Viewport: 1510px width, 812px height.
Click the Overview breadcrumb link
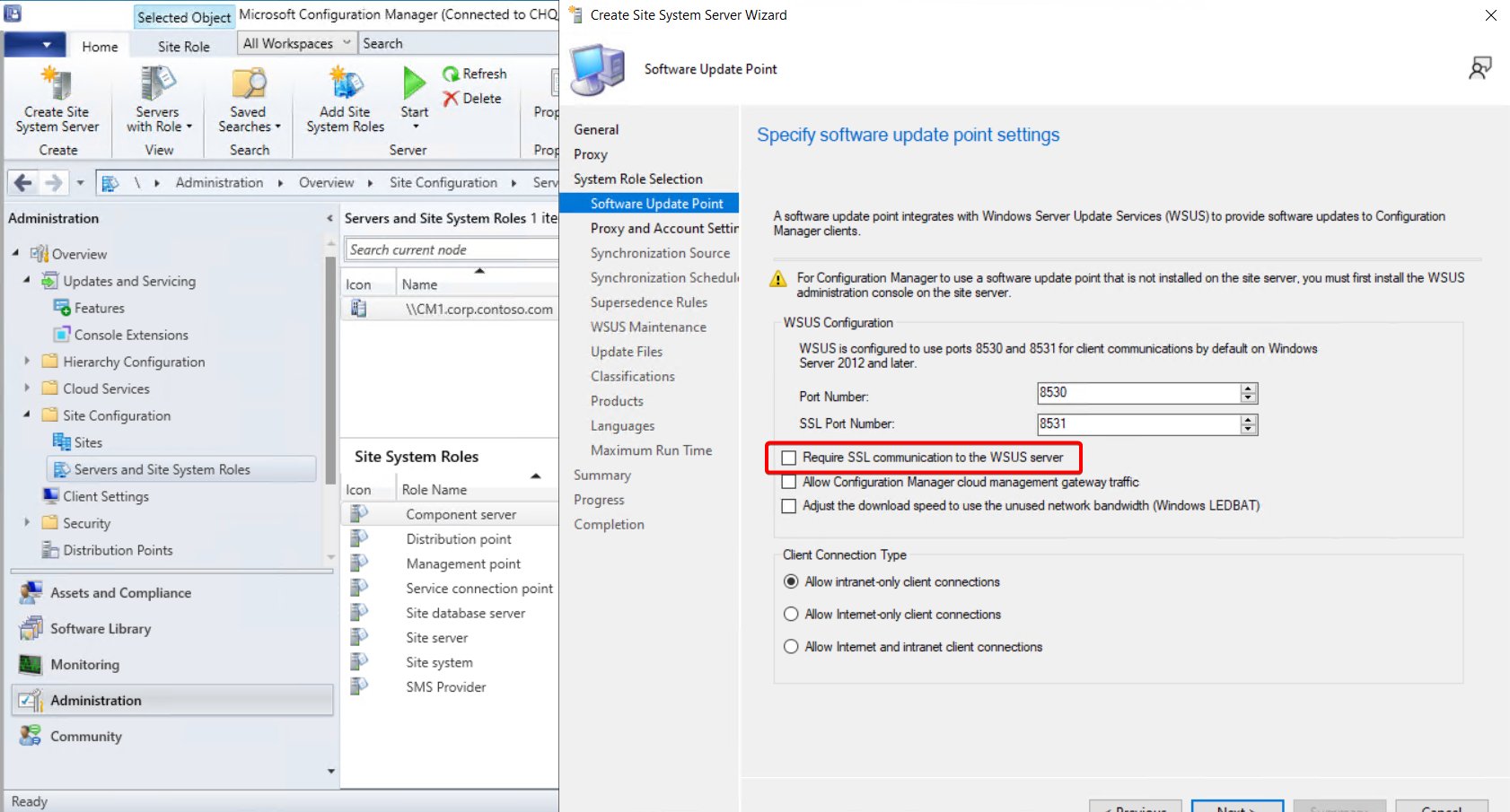click(327, 183)
